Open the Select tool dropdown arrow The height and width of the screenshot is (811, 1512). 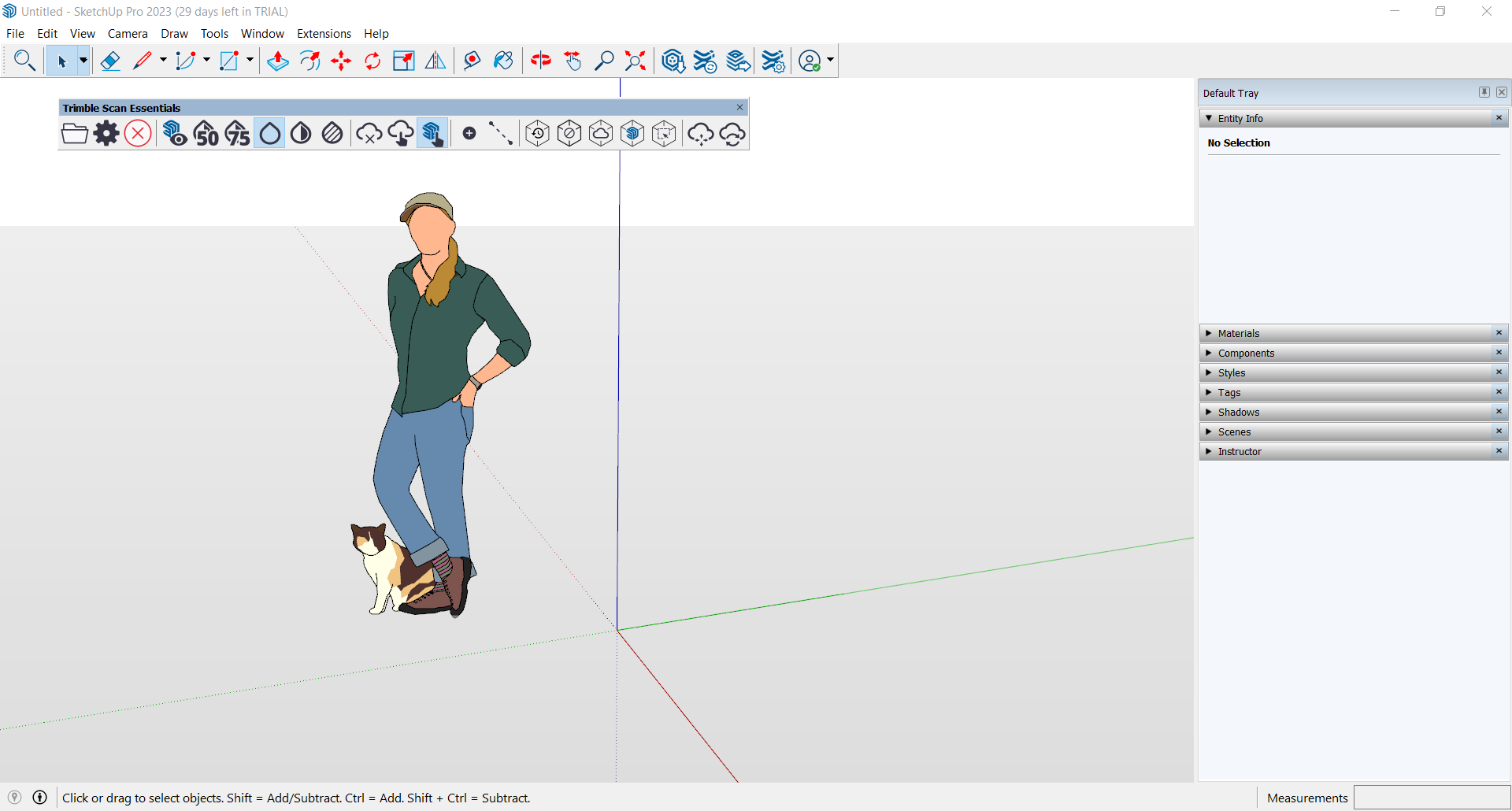83,61
